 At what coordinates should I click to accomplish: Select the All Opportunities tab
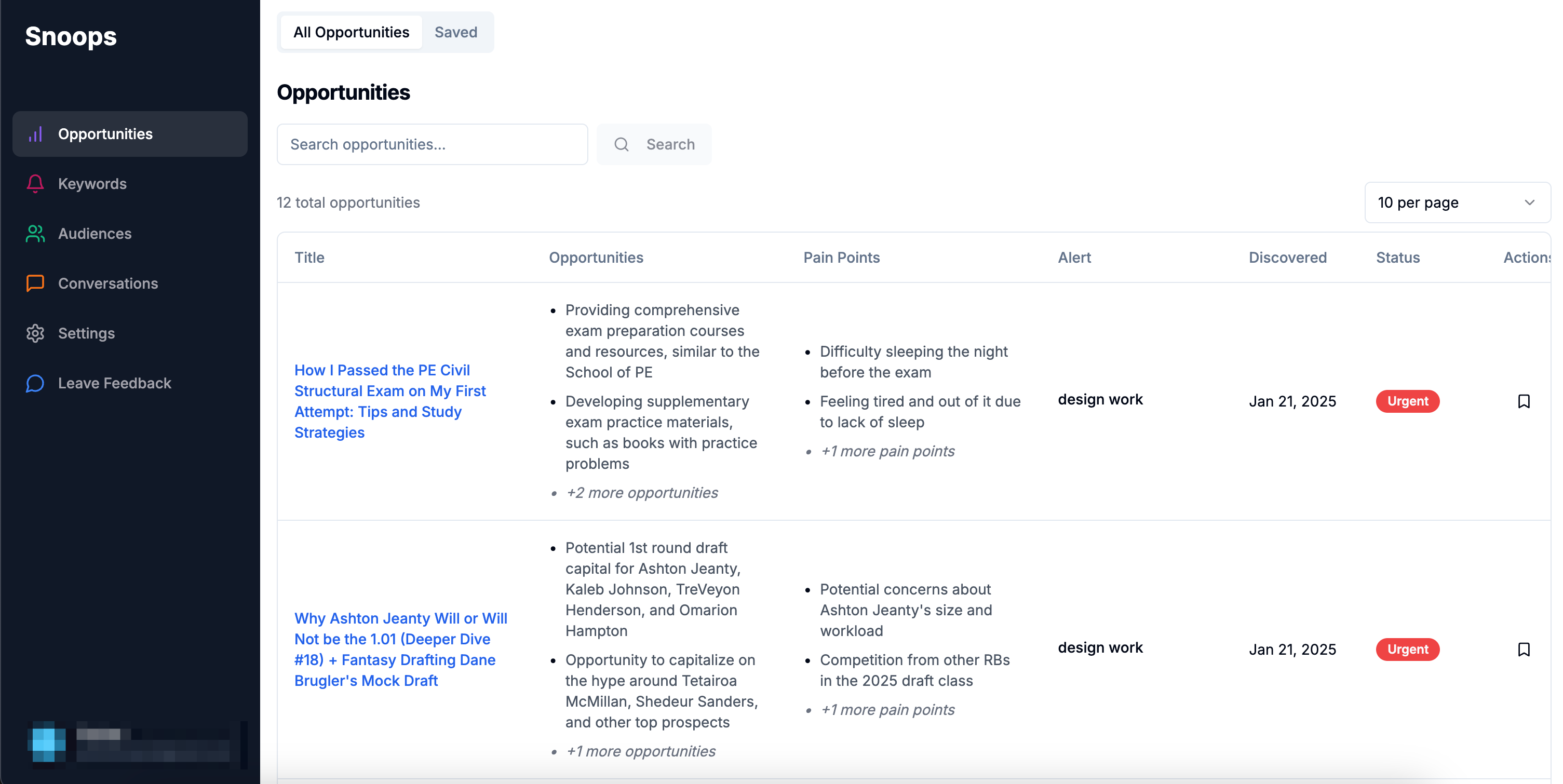pyautogui.click(x=352, y=32)
